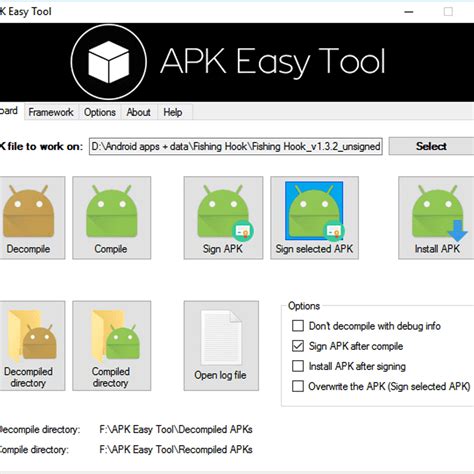The image size is (474, 474).
Task: Click the Sign APK button
Action: point(223,218)
